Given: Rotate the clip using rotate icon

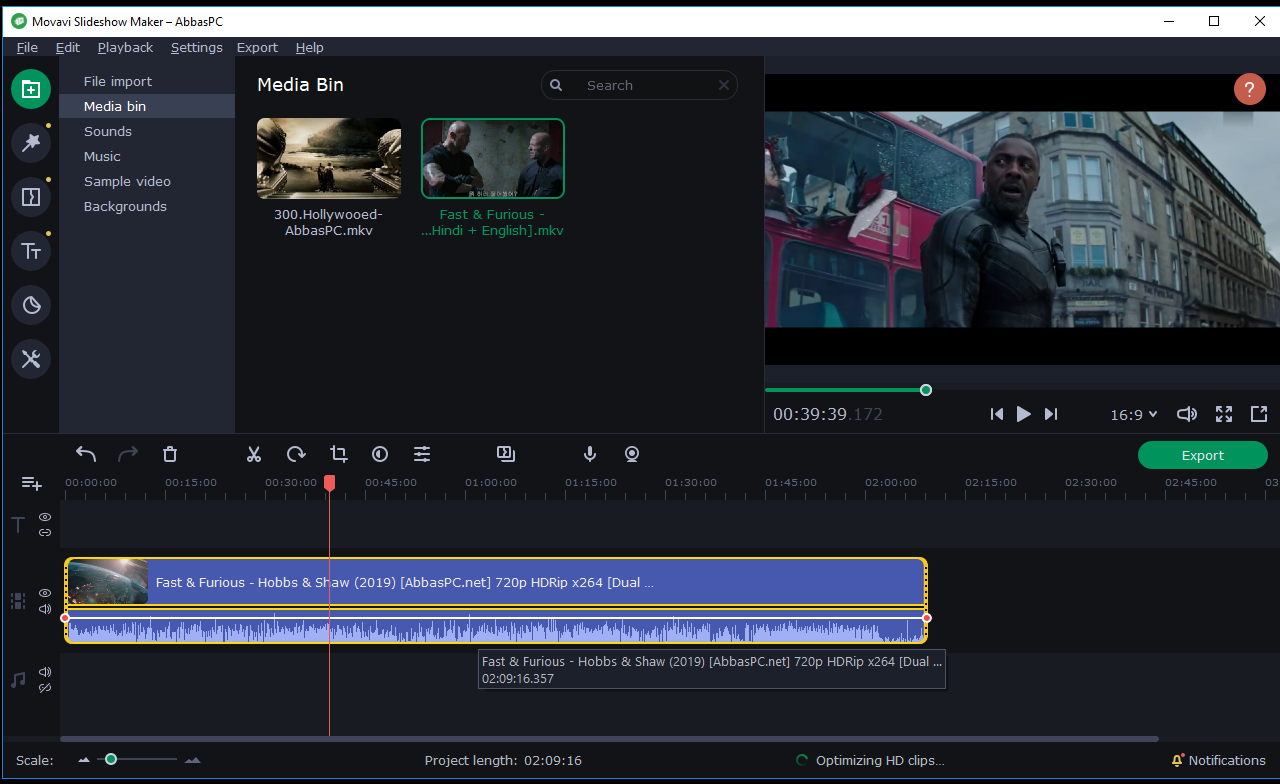Looking at the screenshot, I should [x=296, y=454].
